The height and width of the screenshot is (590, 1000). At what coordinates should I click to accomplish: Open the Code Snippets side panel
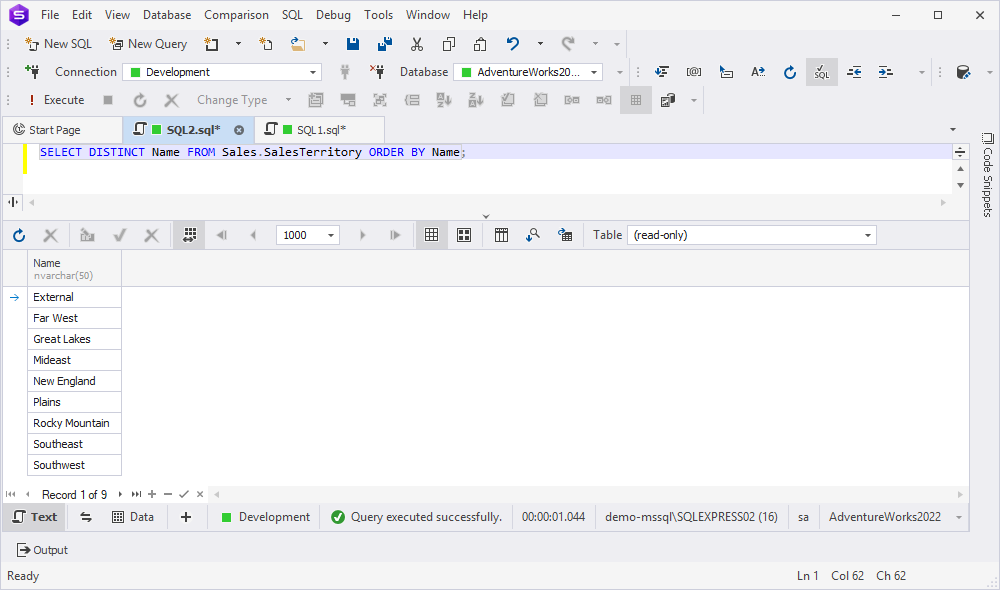987,175
